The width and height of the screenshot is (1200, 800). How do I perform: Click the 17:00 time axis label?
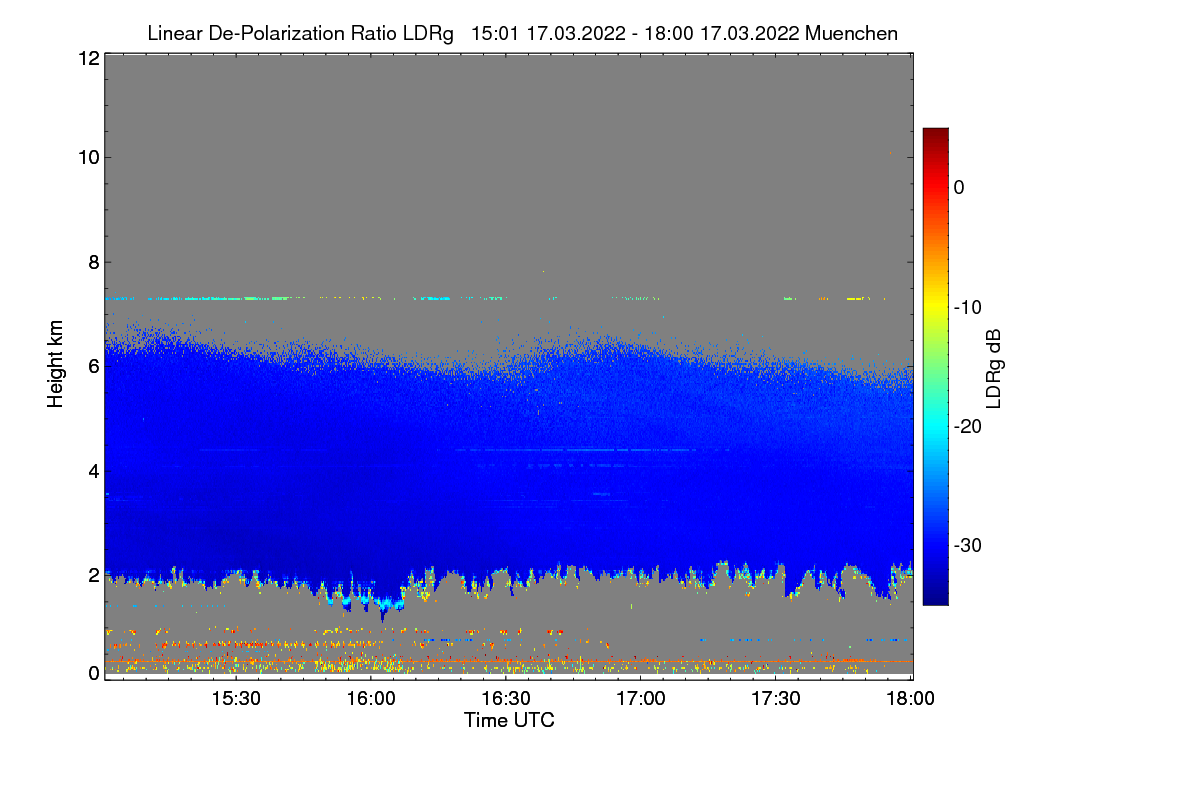pyautogui.click(x=641, y=700)
